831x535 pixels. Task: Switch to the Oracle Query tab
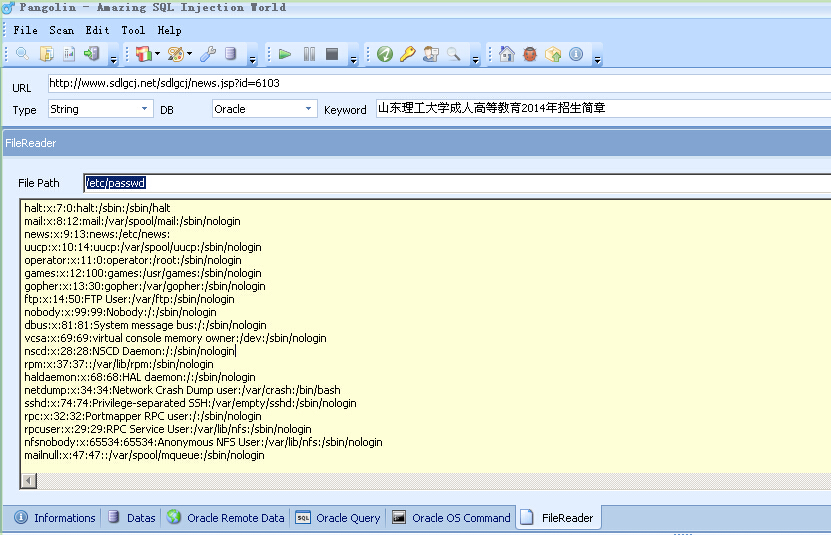(x=338, y=518)
